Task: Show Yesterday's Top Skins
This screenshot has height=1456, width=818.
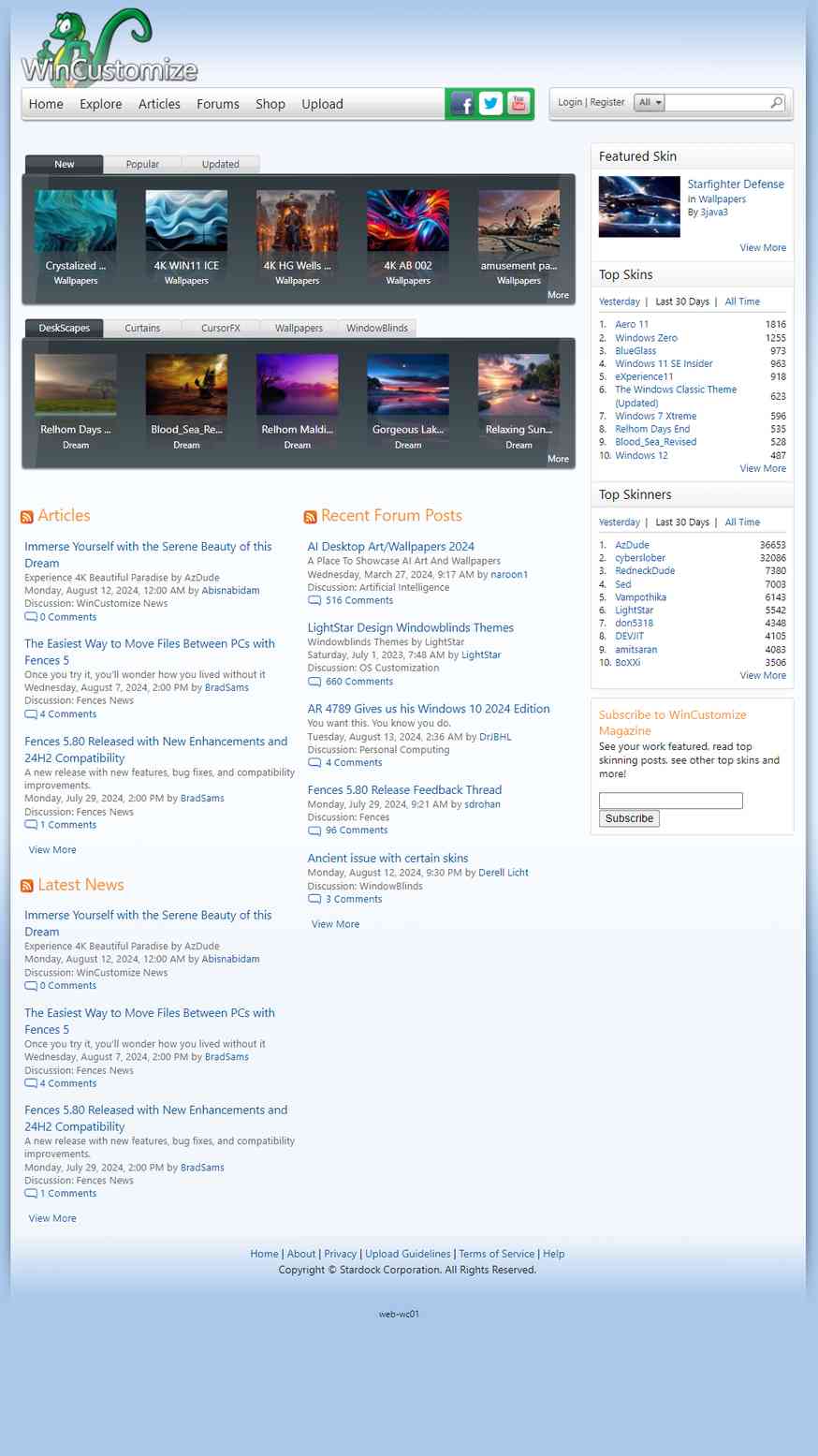Action: (x=620, y=301)
